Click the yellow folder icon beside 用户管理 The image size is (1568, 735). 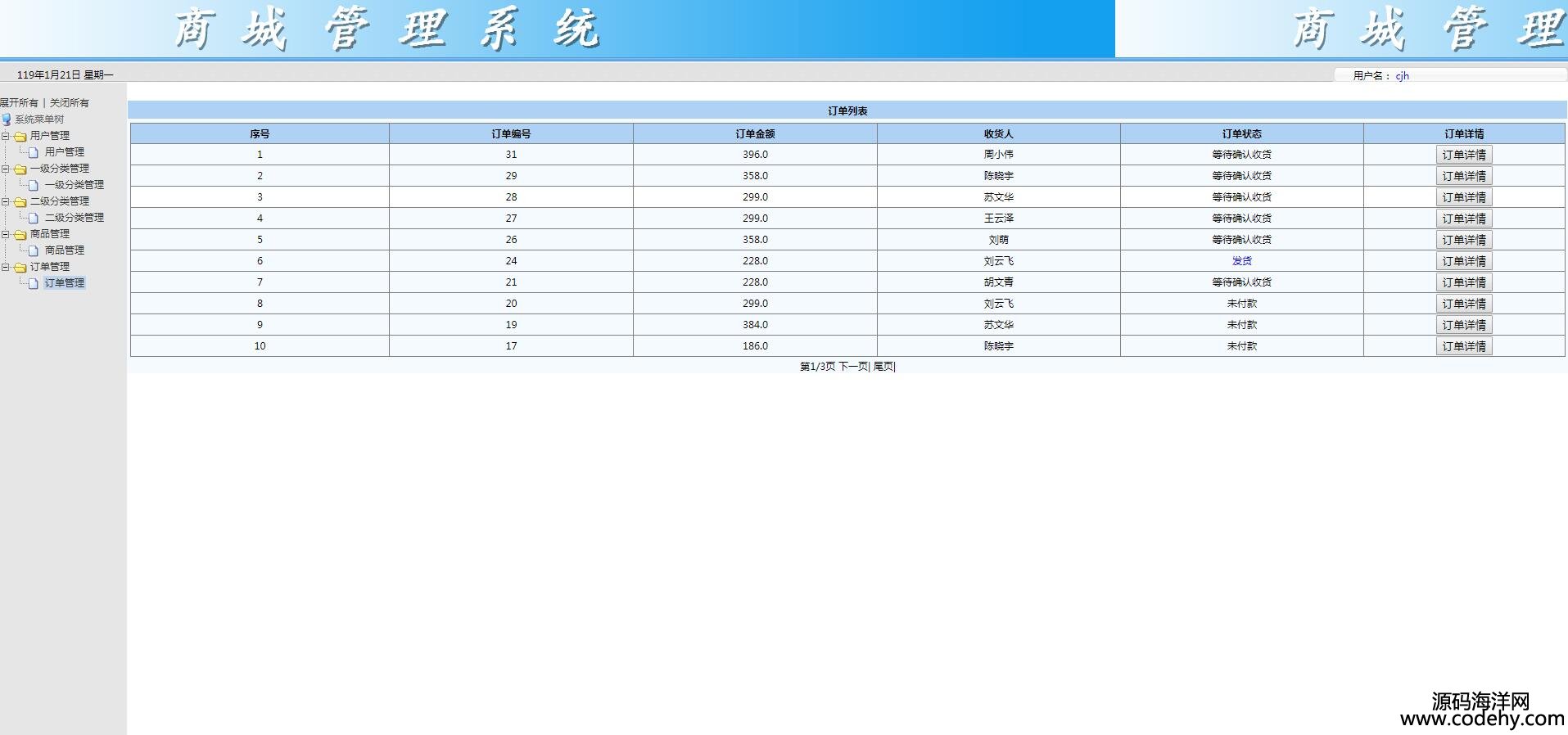pyautogui.click(x=20, y=136)
